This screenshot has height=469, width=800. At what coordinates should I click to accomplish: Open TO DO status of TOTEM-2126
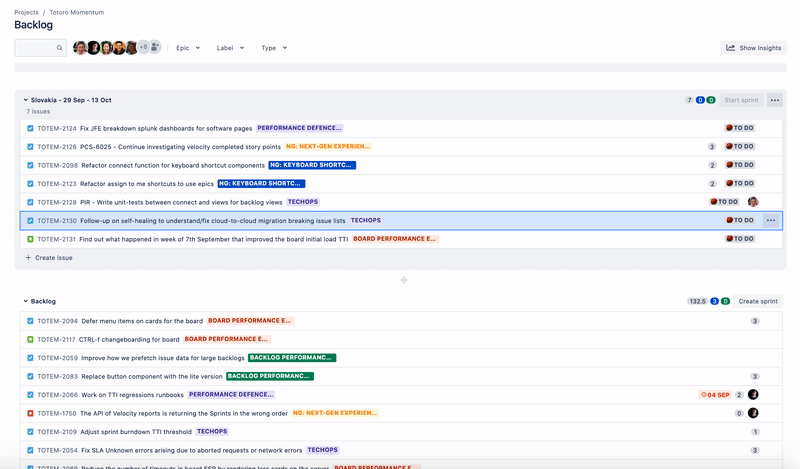pos(739,146)
